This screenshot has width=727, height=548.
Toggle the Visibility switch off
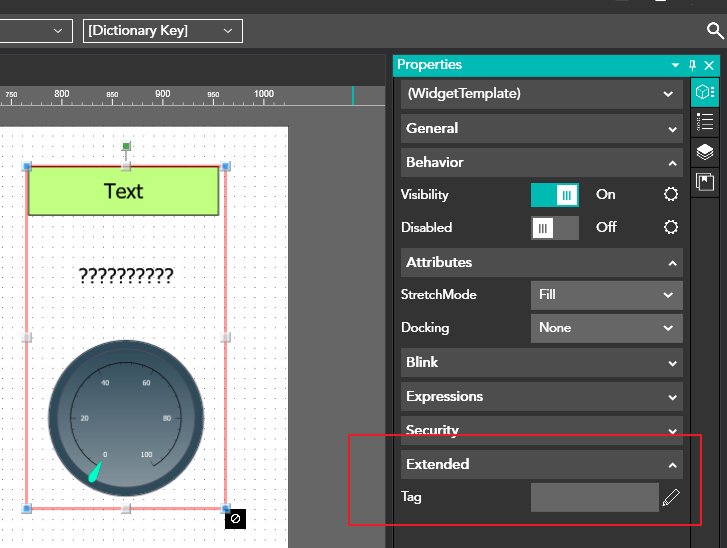coord(555,195)
